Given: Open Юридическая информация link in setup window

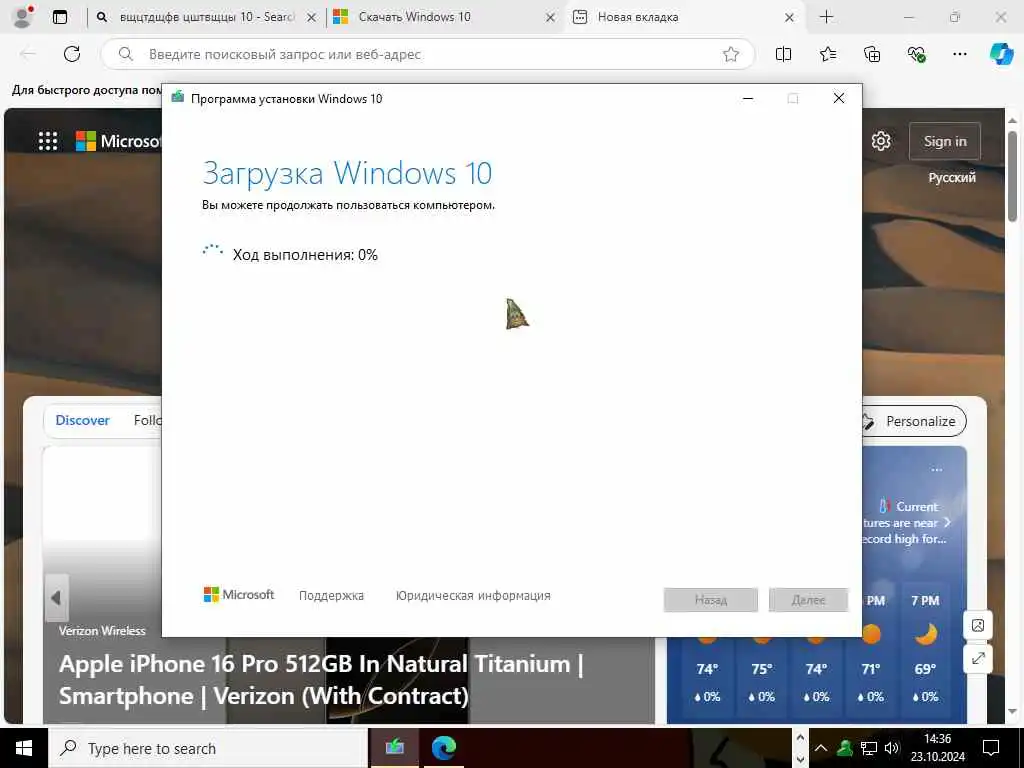Looking at the screenshot, I should pyautogui.click(x=473, y=596).
